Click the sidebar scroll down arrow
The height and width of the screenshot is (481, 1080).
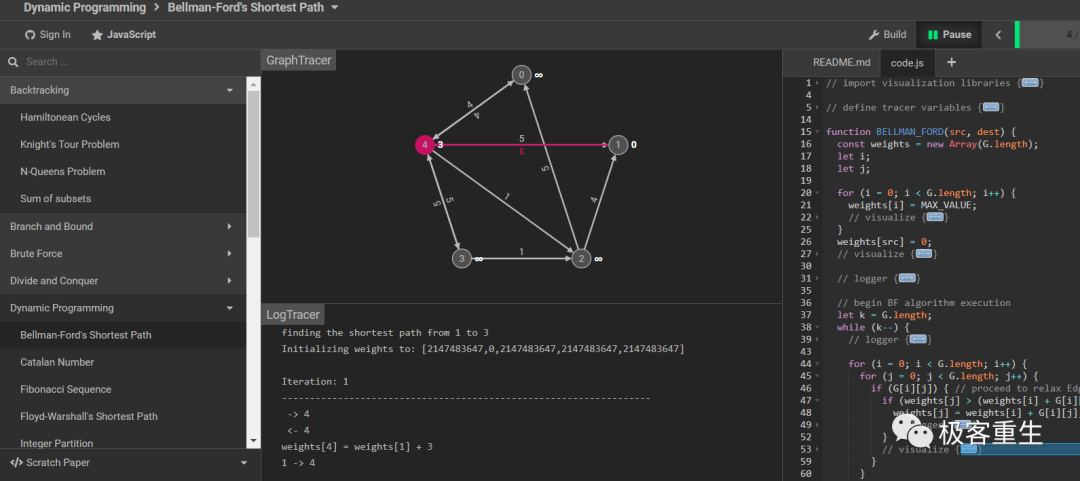coord(253,440)
